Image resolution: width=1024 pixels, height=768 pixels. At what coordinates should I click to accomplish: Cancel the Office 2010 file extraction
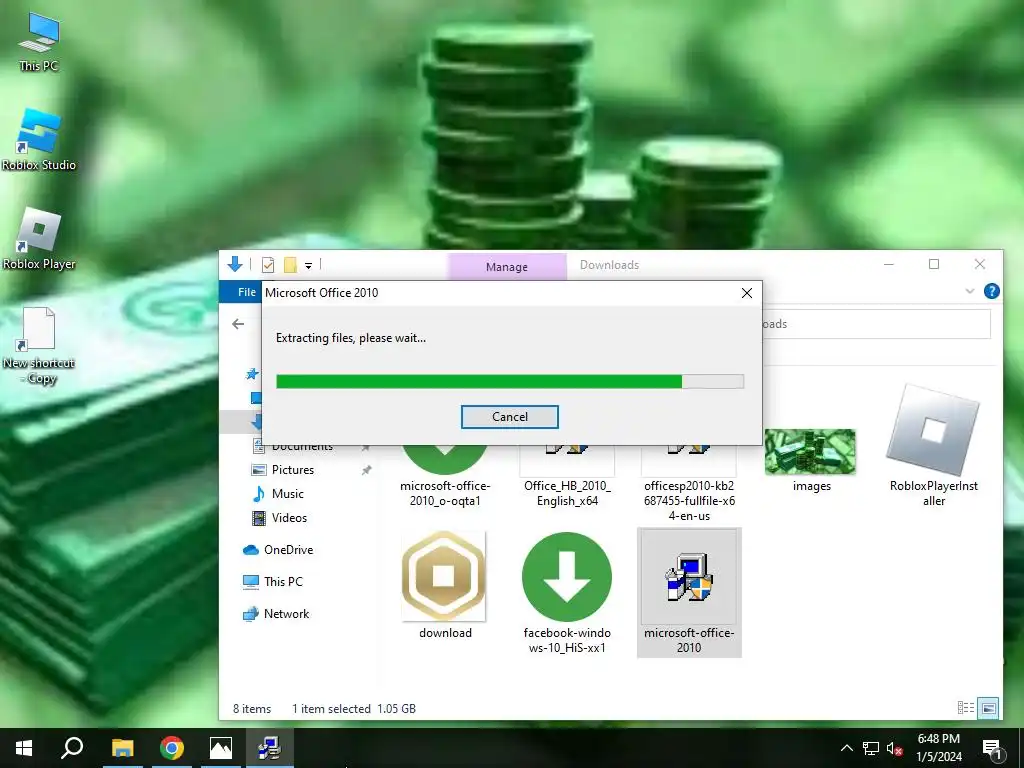[509, 417]
